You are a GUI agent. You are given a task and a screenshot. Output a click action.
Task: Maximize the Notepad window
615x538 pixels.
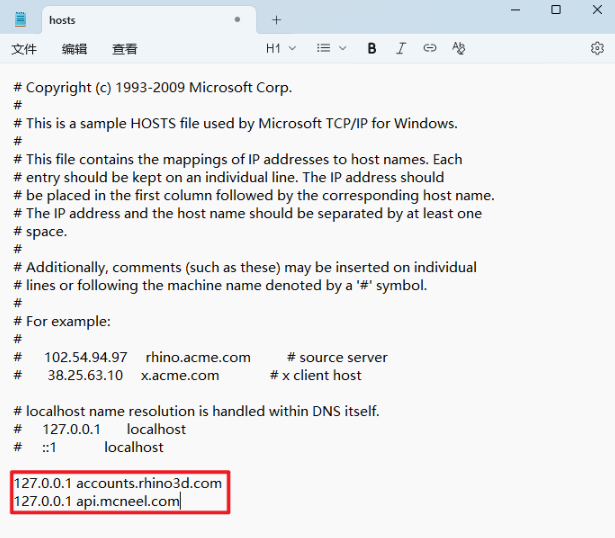pyautogui.click(x=556, y=10)
